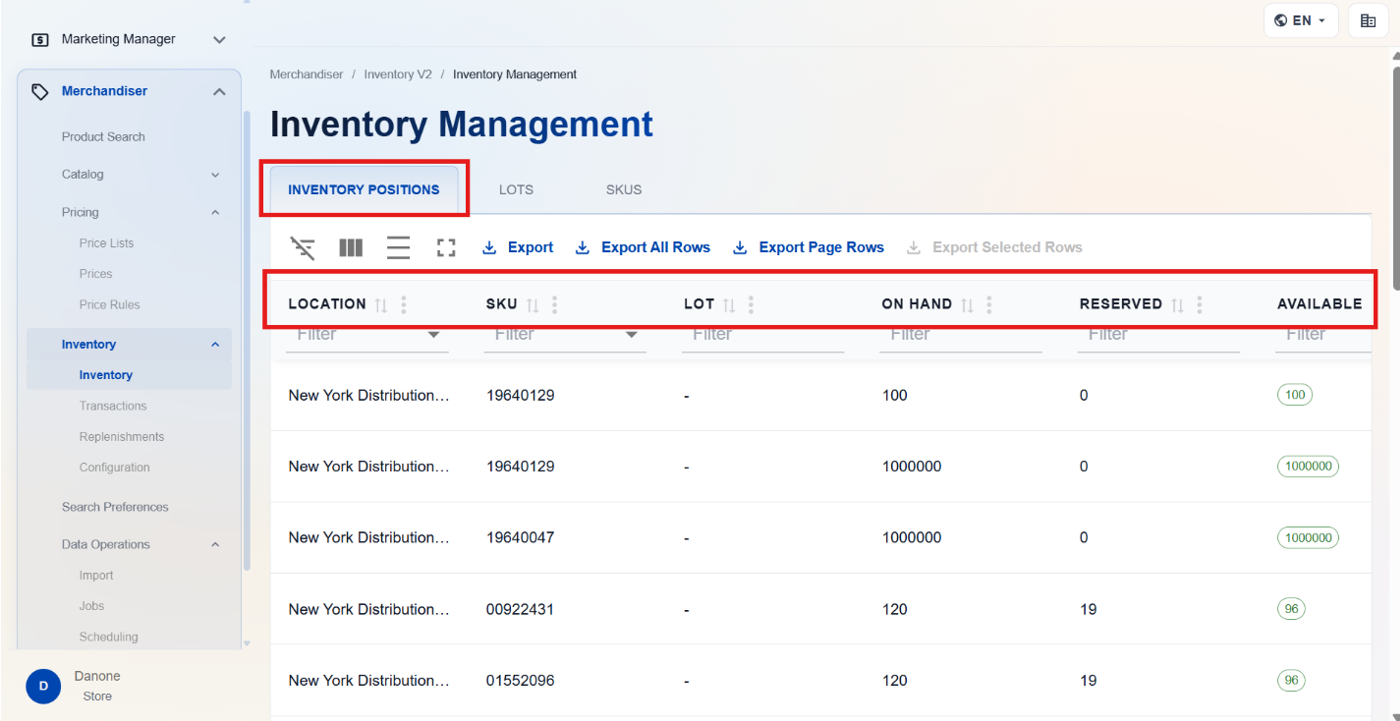Click the sidebar vertical scrollbar
This screenshot has width=1400, height=721.
(x=247, y=340)
